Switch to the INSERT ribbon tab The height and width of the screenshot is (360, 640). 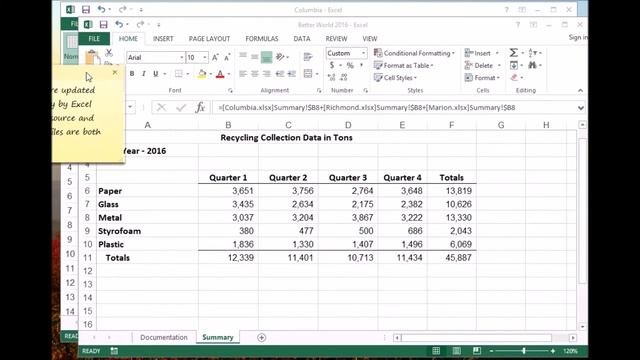(163, 38)
